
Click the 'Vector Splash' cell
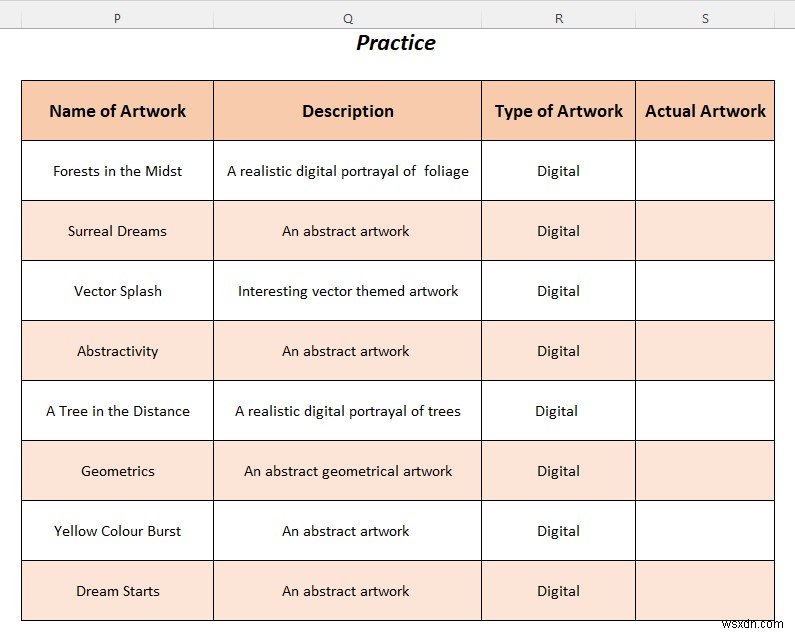coord(118,291)
